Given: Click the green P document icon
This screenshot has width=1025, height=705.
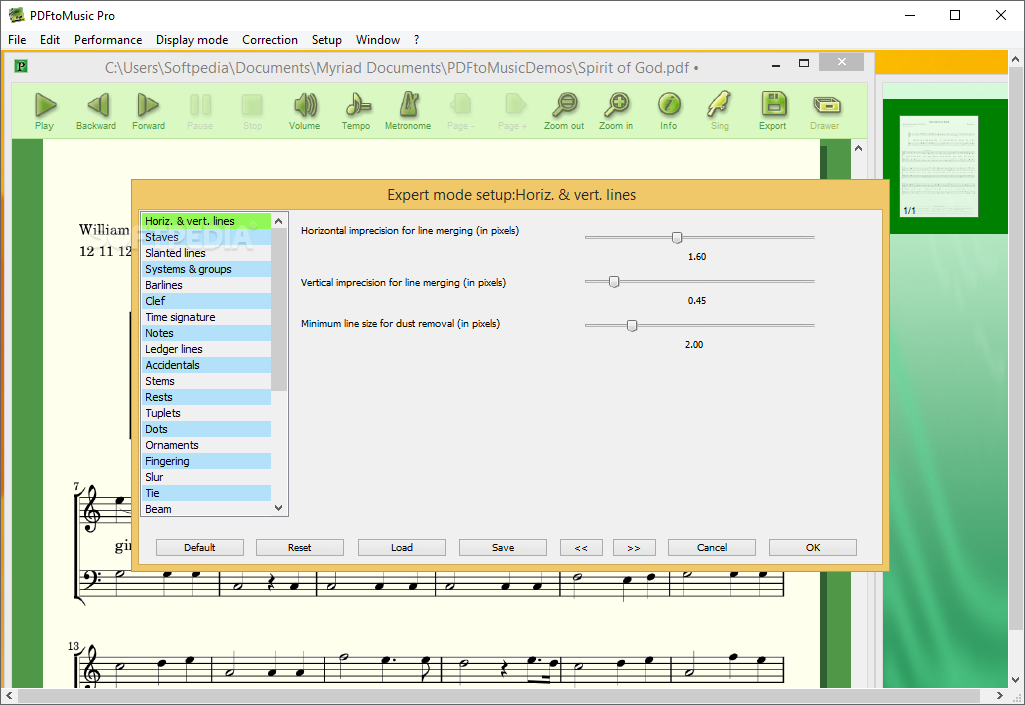Looking at the screenshot, I should pyautogui.click(x=22, y=65).
